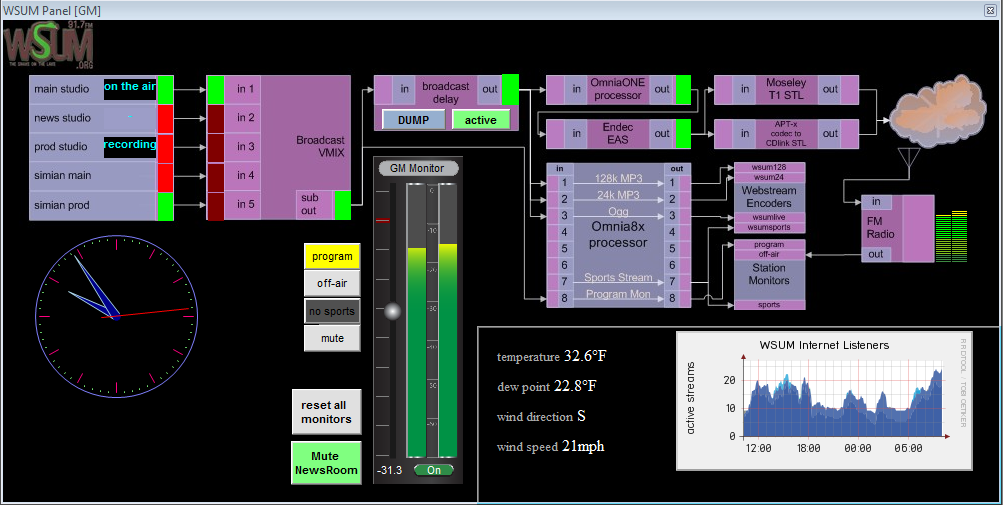Click the analog clock face
This screenshot has width=1003, height=505.
click(116, 316)
